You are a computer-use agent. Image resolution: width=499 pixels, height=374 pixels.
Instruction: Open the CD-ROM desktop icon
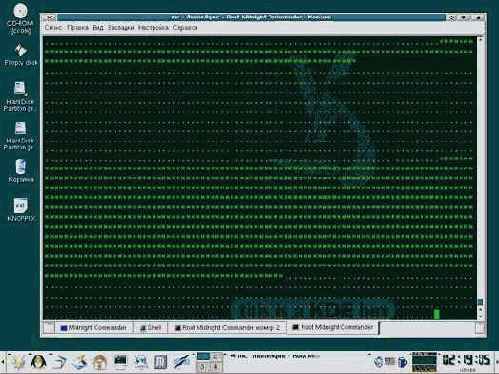pos(20,18)
